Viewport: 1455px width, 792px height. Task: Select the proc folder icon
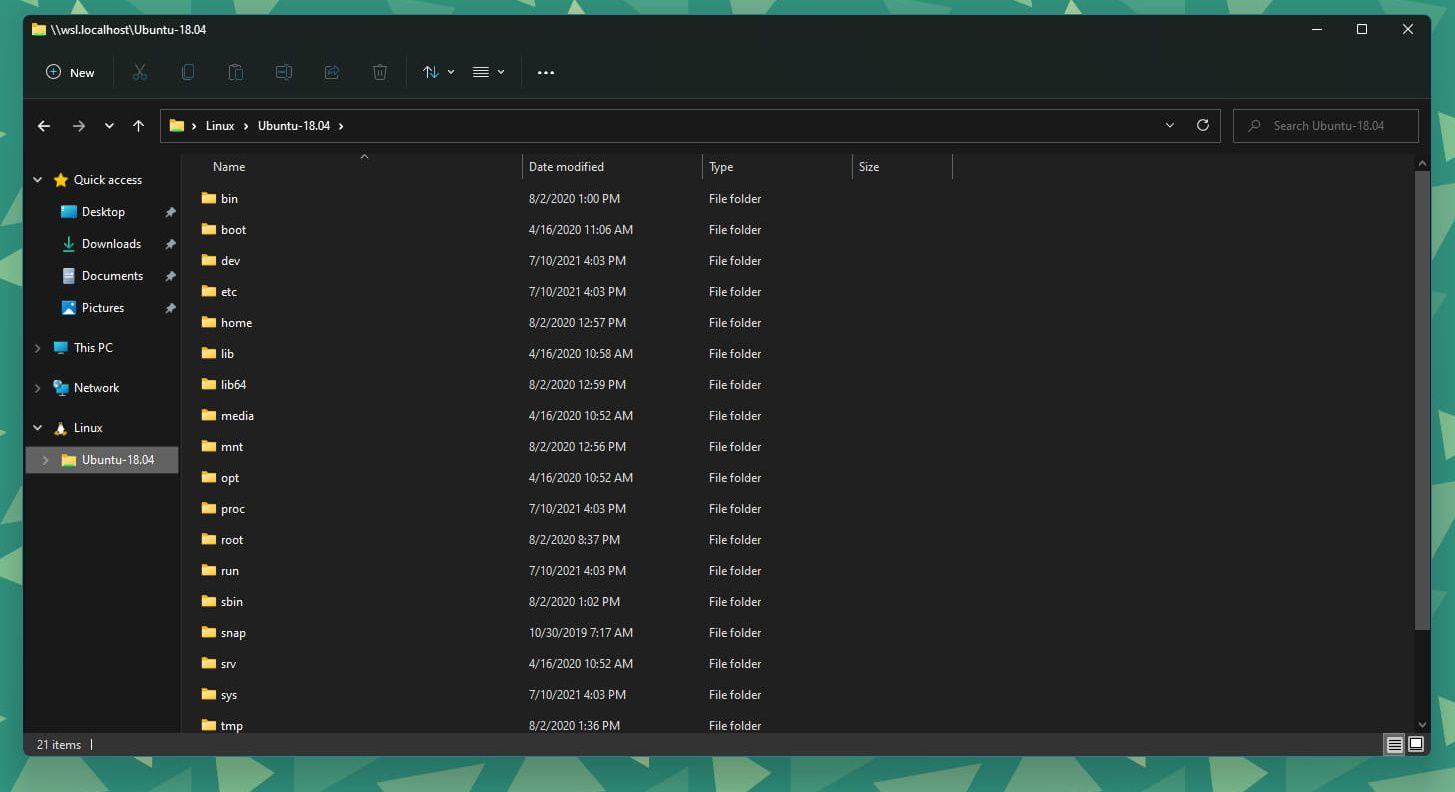coord(208,508)
